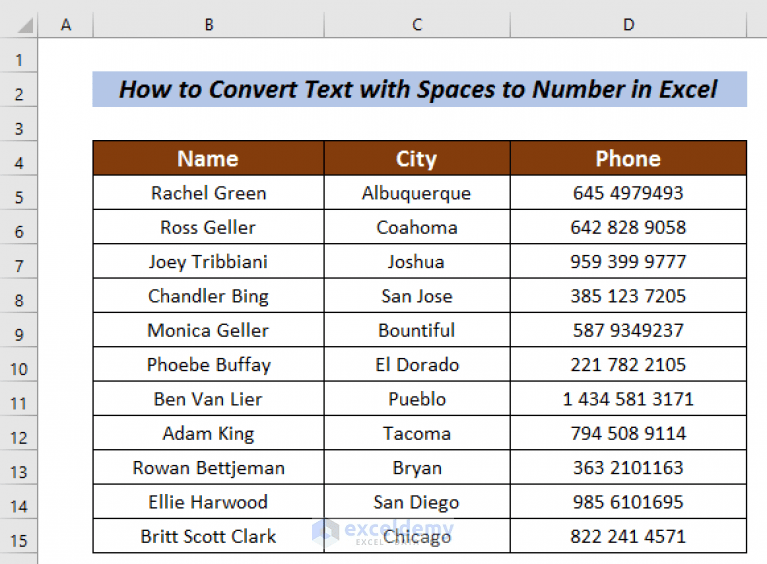Viewport: 767px width, 564px height.
Task: Select the cell Monica Geller
Action: [208, 330]
